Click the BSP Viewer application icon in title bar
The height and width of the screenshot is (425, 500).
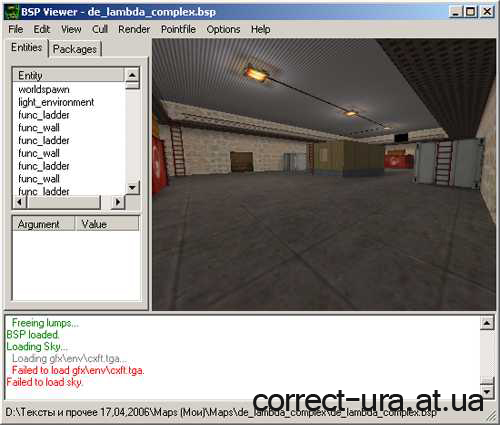coord(12,12)
